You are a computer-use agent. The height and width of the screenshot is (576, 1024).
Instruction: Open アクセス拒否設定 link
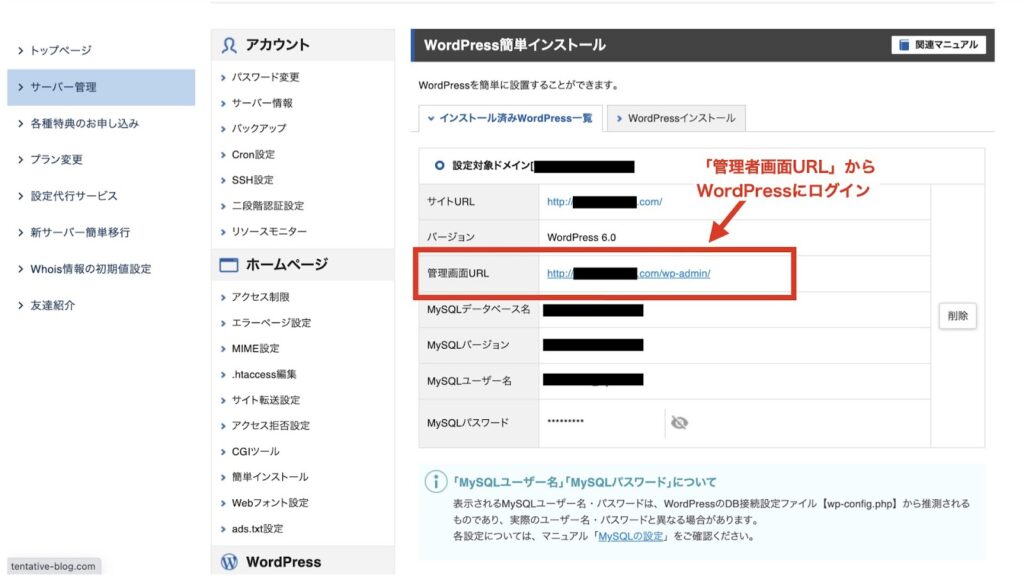(x=270, y=426)
